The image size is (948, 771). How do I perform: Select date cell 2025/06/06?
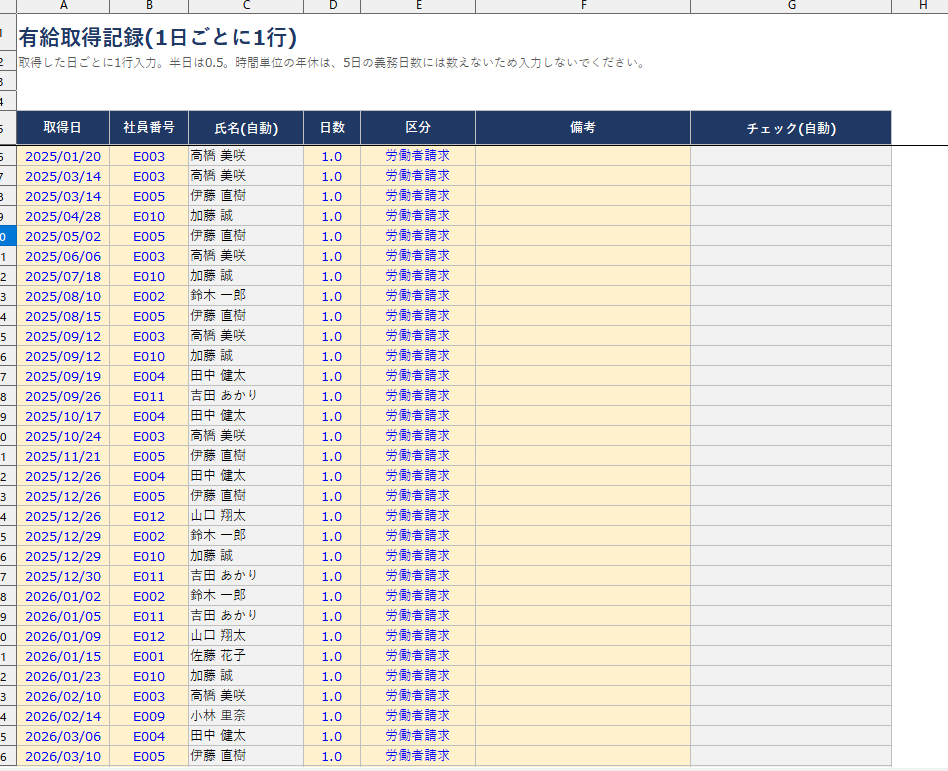[63, 256]
